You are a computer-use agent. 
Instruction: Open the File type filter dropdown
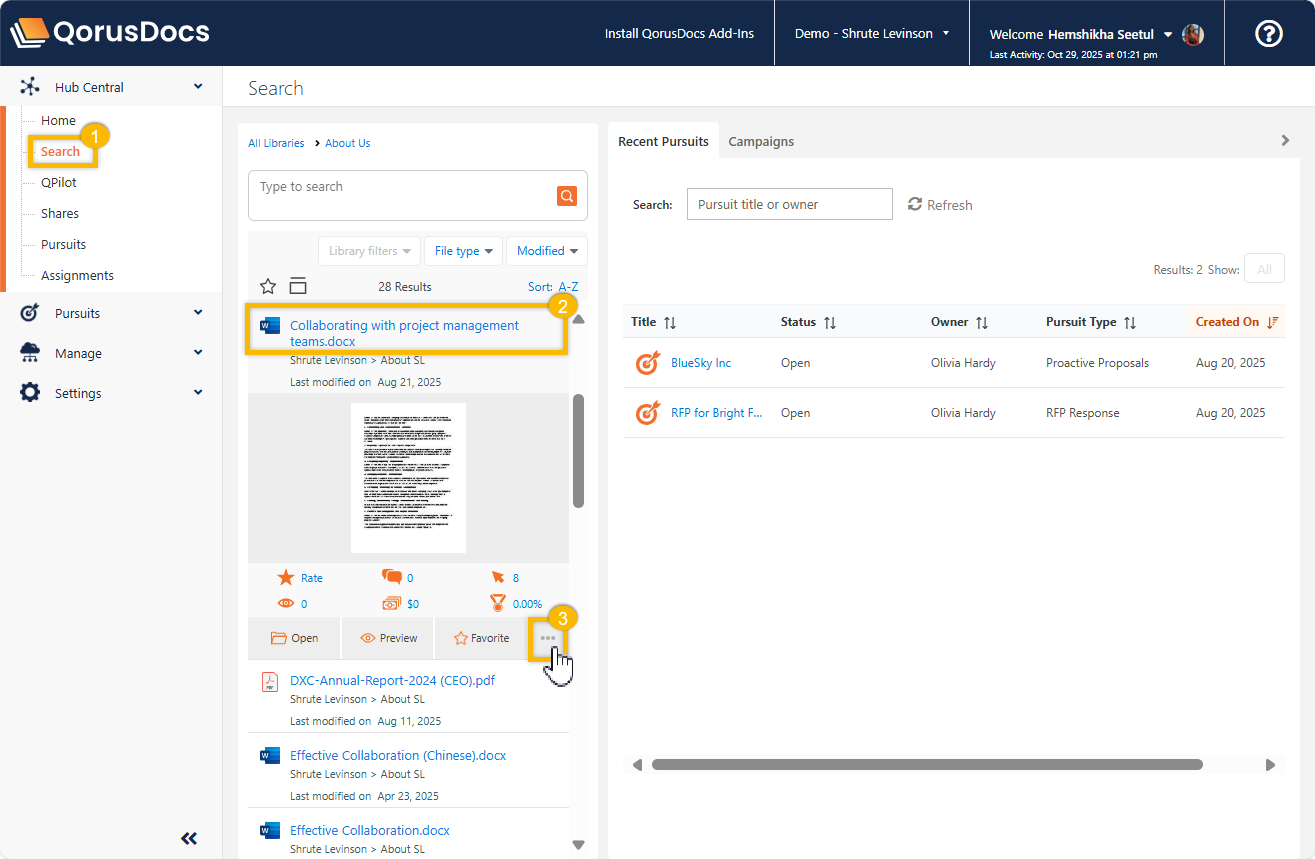[463, 251]
